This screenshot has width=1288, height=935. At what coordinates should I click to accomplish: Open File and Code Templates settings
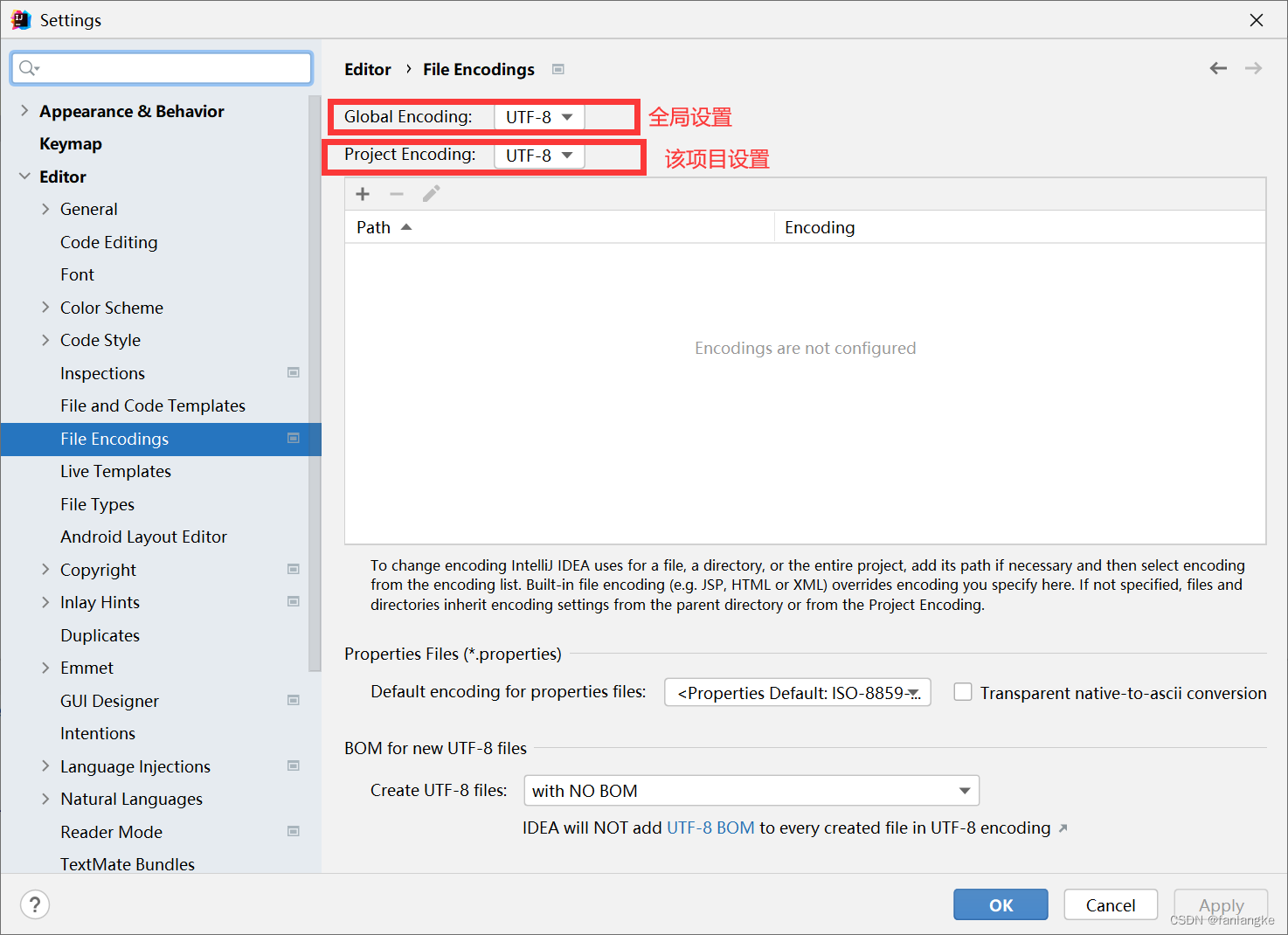[x=153, y=405]
